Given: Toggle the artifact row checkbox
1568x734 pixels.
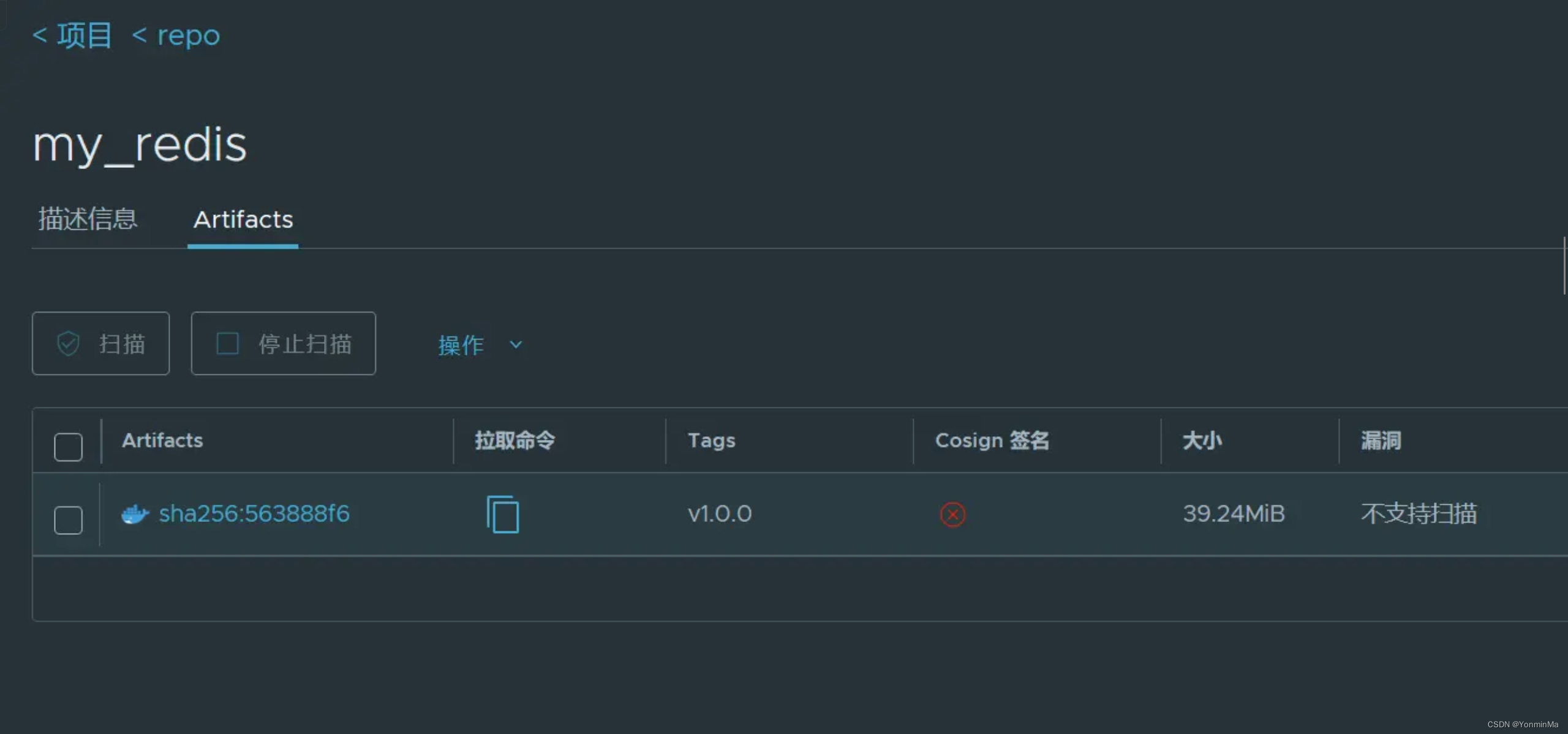Looking at the screenshot, I should (x=68, y=518).
